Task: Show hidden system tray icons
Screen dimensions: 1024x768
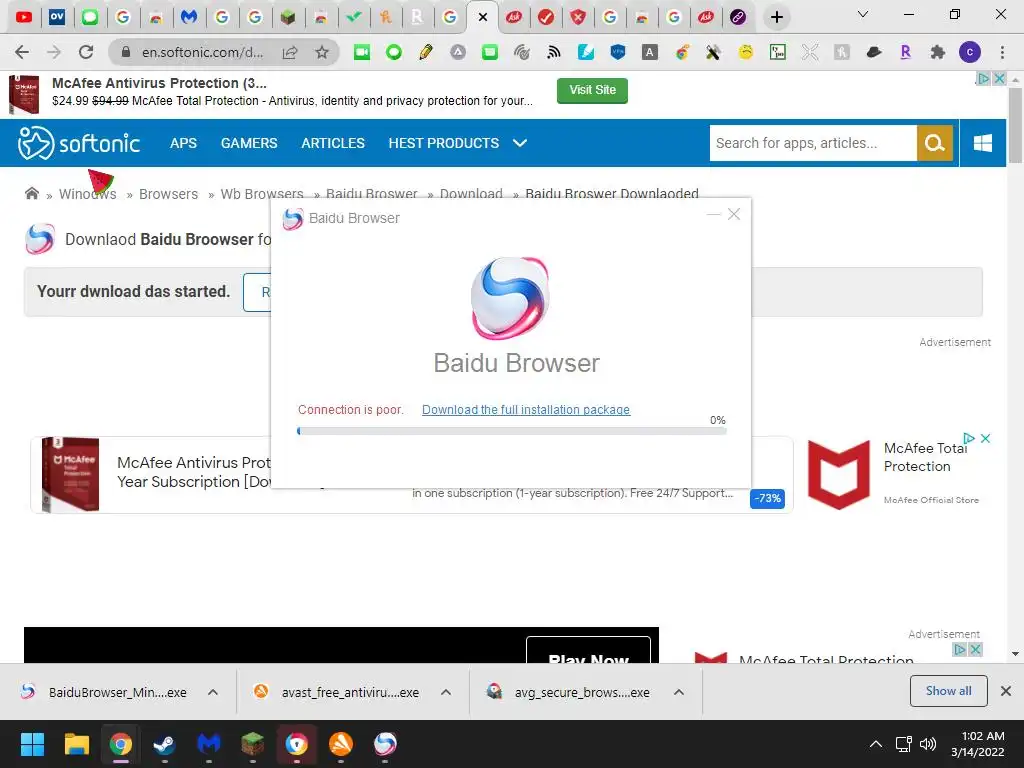Action: point(876,744)
